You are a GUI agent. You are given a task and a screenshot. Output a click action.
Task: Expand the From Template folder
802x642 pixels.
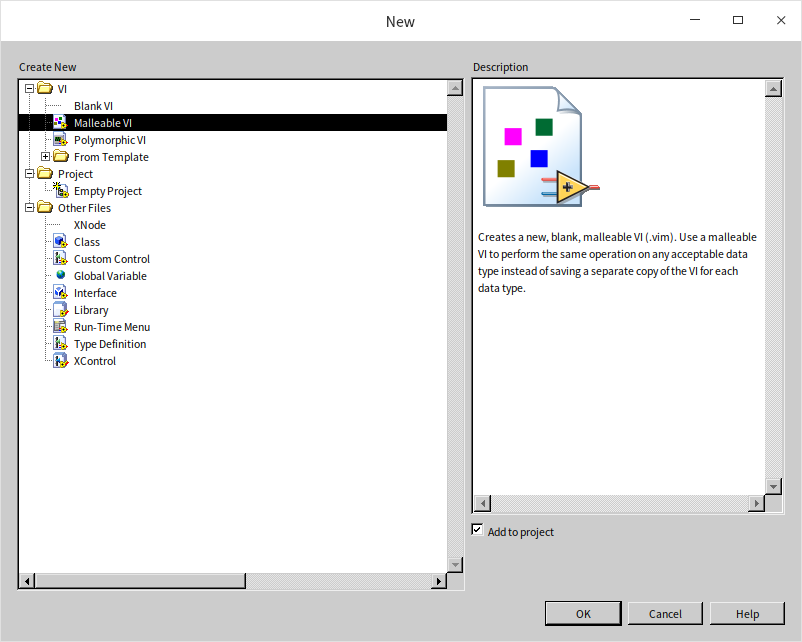click(46, 157)
